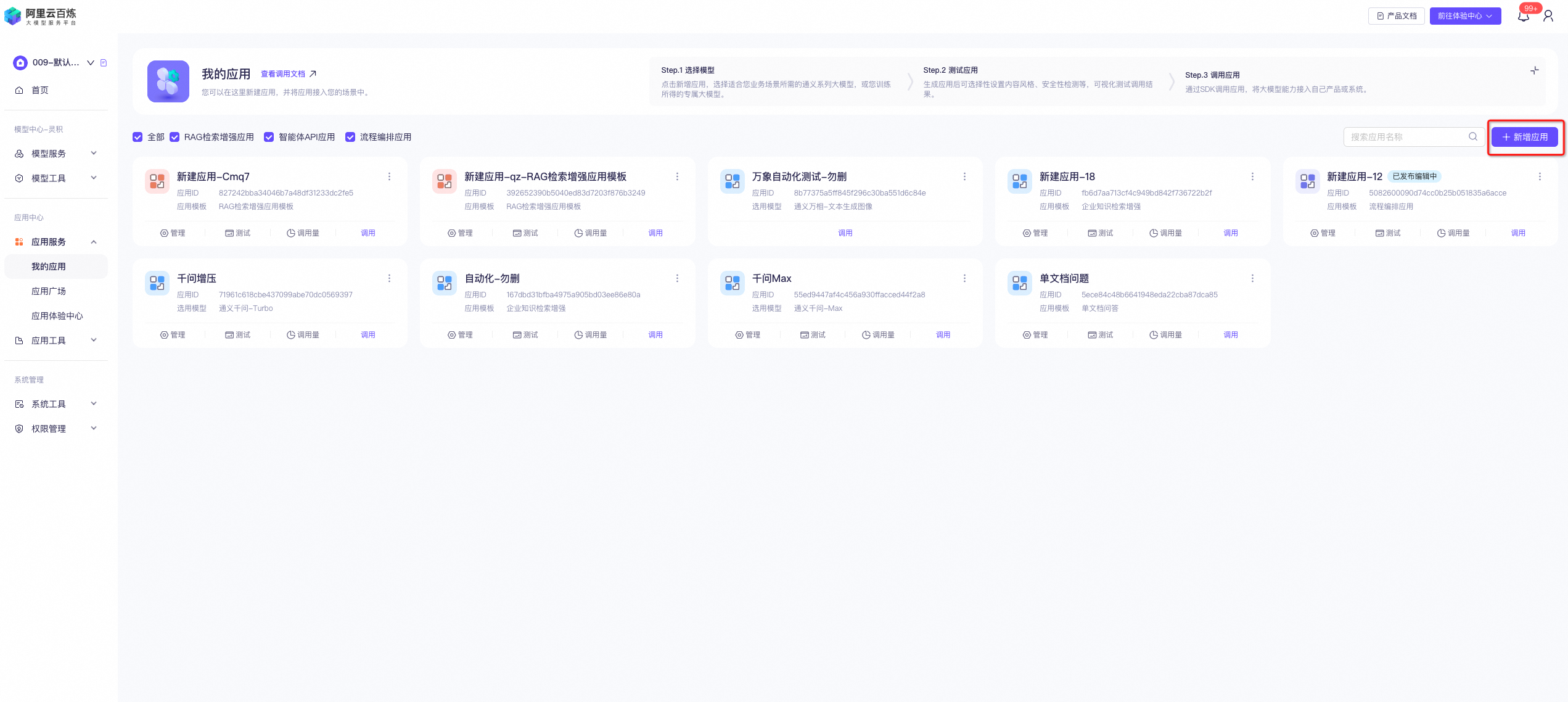The width and height of the screenshot is (1568, 702).
Task: Click the 新建应用-Cmq7 app icon
Action: (157, 181)
